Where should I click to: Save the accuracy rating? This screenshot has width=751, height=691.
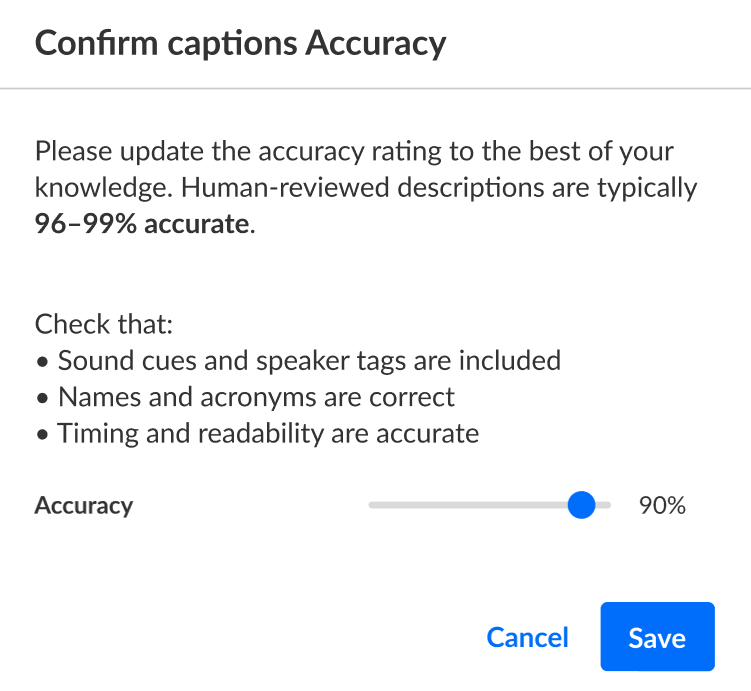click(657, 637)
